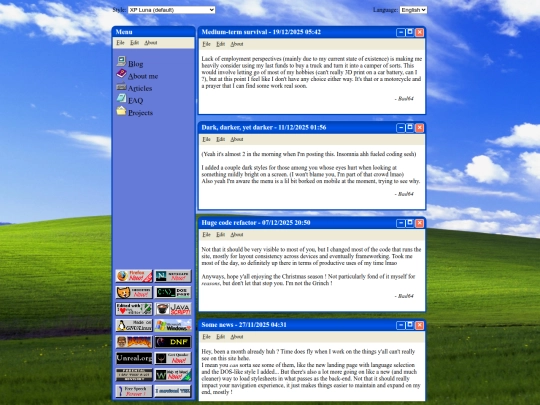Open the Projects folder link
This screenshot has height=405, width=540.
(x=140, y=113)
